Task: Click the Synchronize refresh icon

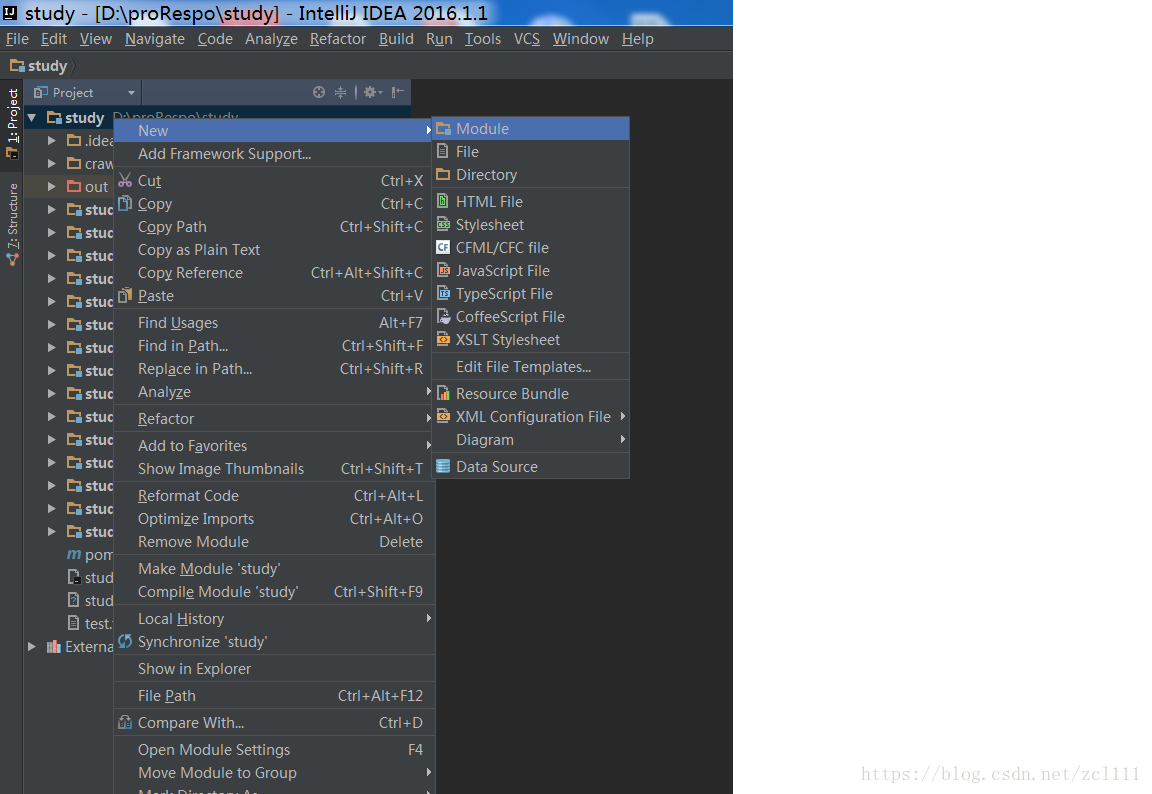Action: tap(125, 641)
